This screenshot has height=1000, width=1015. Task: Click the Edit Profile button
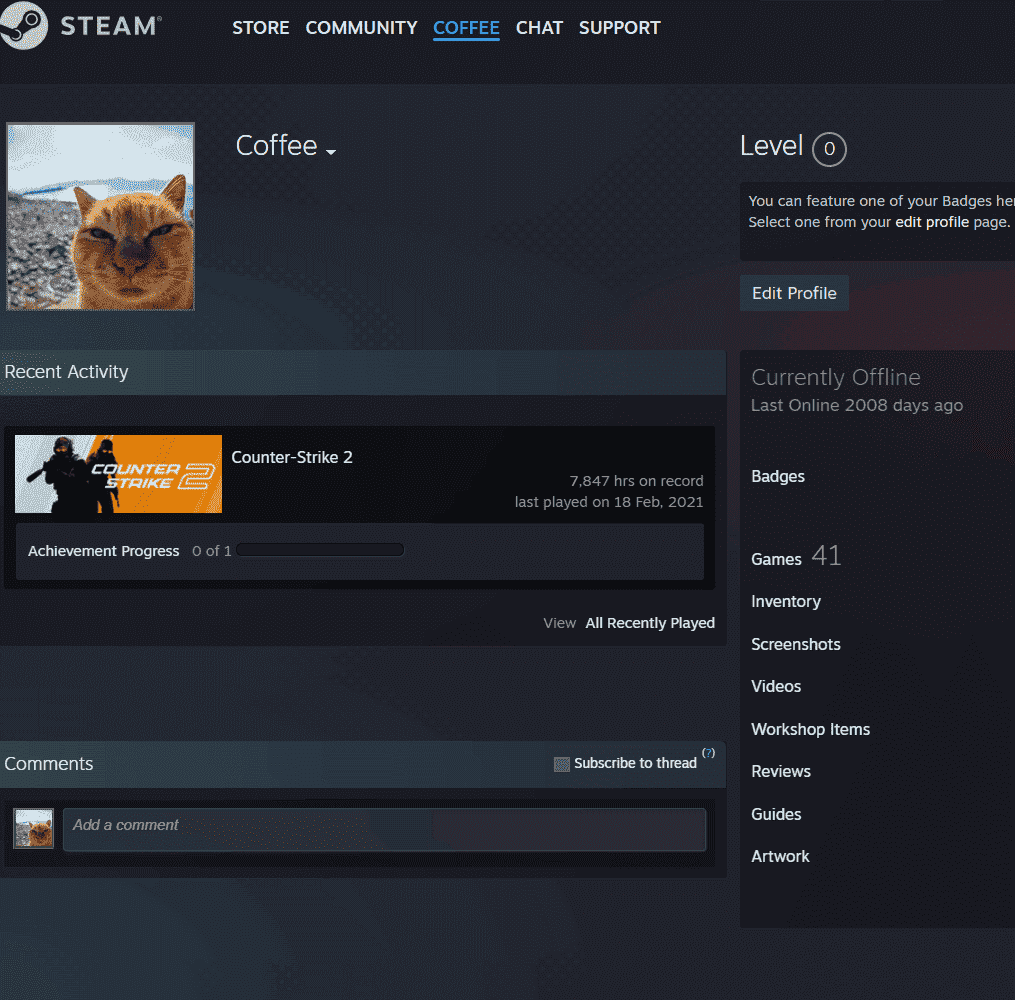pyautogui.click(x=794, y=293)
